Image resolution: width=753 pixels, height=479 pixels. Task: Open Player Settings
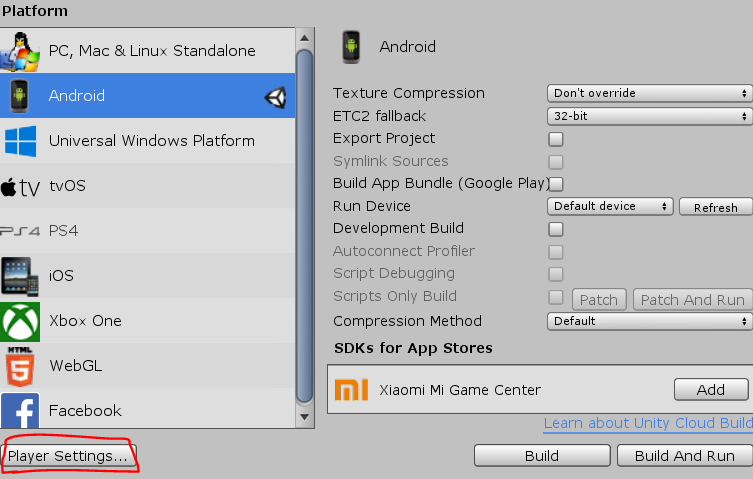pos(69,455)
